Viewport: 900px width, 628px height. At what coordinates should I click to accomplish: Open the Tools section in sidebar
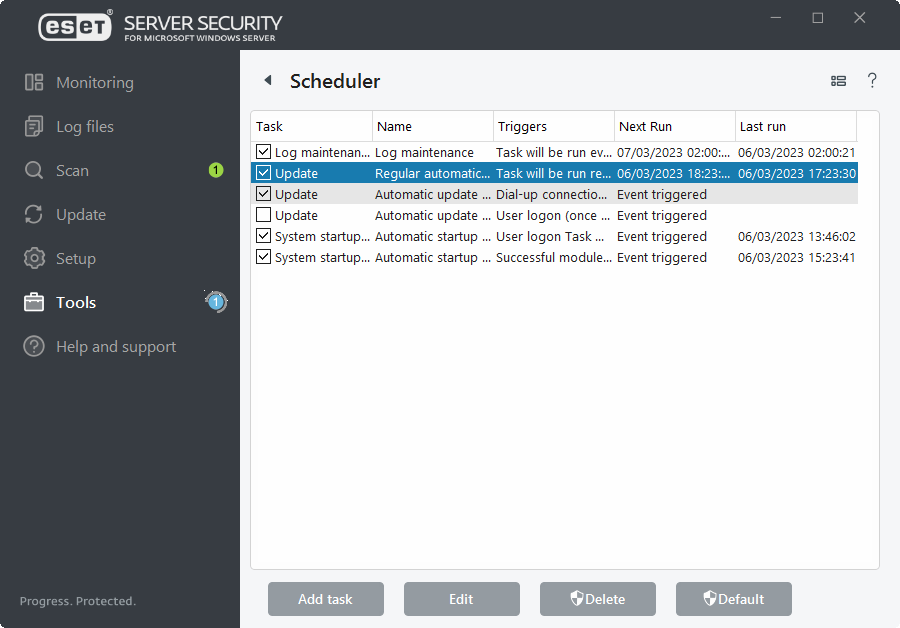coord(76,303)
